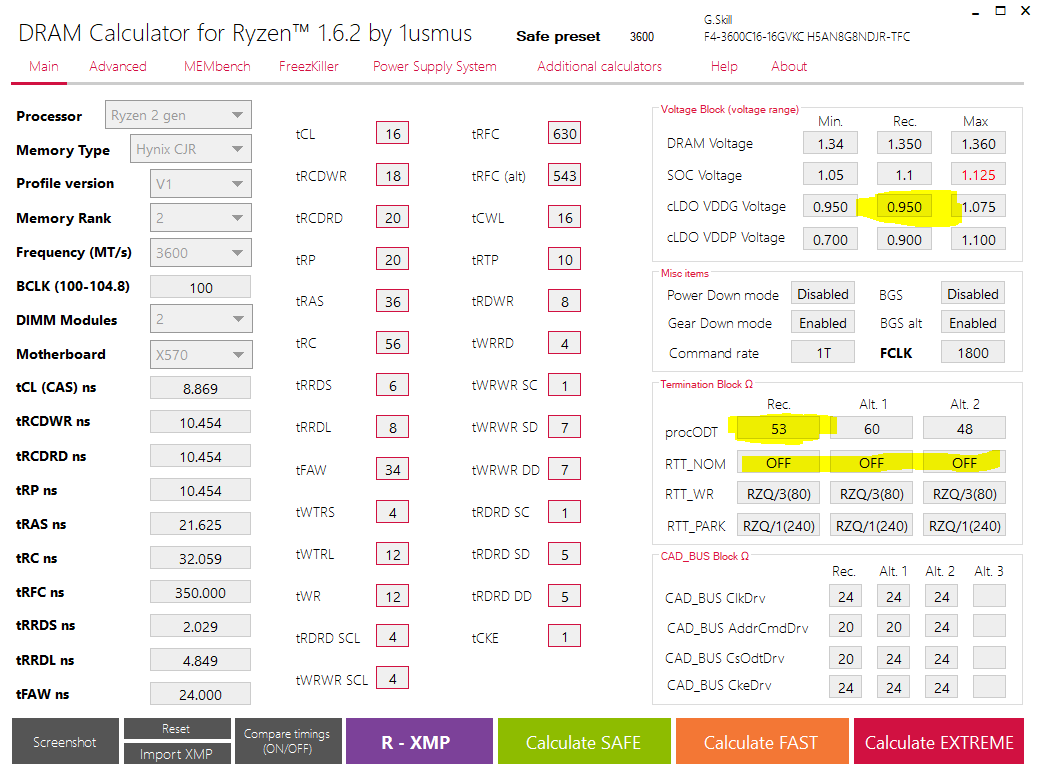Open the Processor dropdown

tap(178, 116)
